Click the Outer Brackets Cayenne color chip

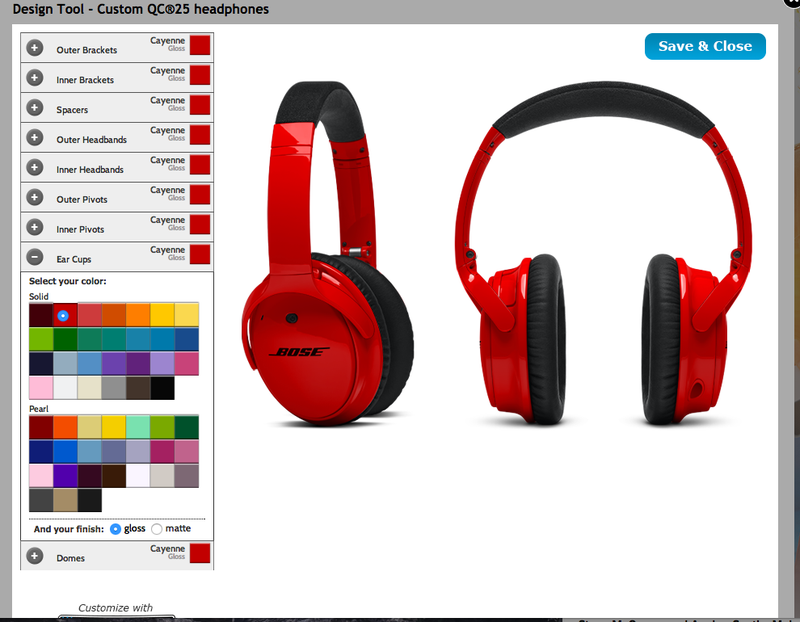pos(200,45)
